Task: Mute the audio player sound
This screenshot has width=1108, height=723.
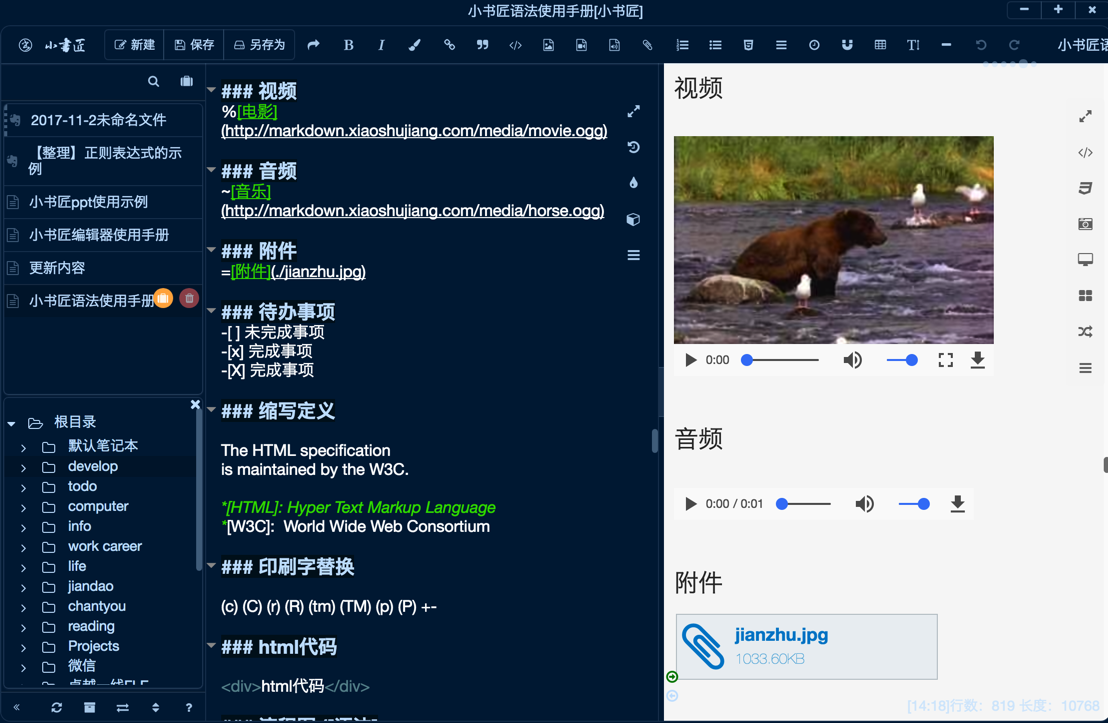Action: [x=864, y=504]
